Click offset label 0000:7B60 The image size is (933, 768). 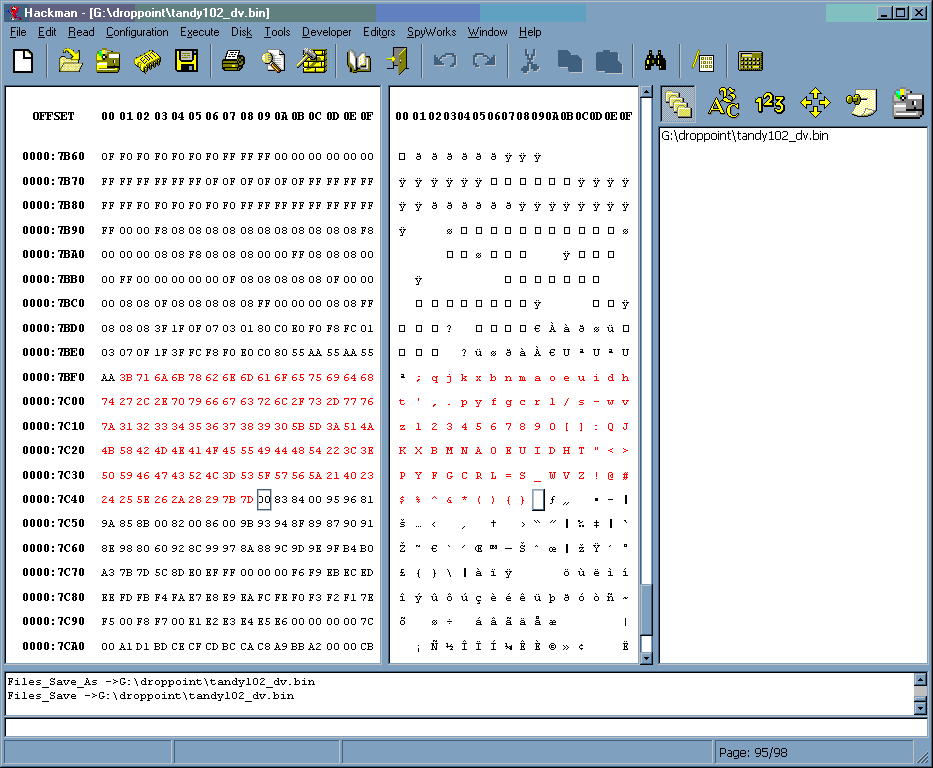(54, 156)
